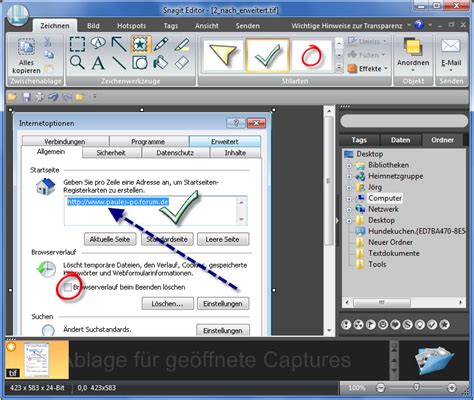Select the Zoom magnifier tool
This screenshot has width=474, height=400.
[77, 62]
